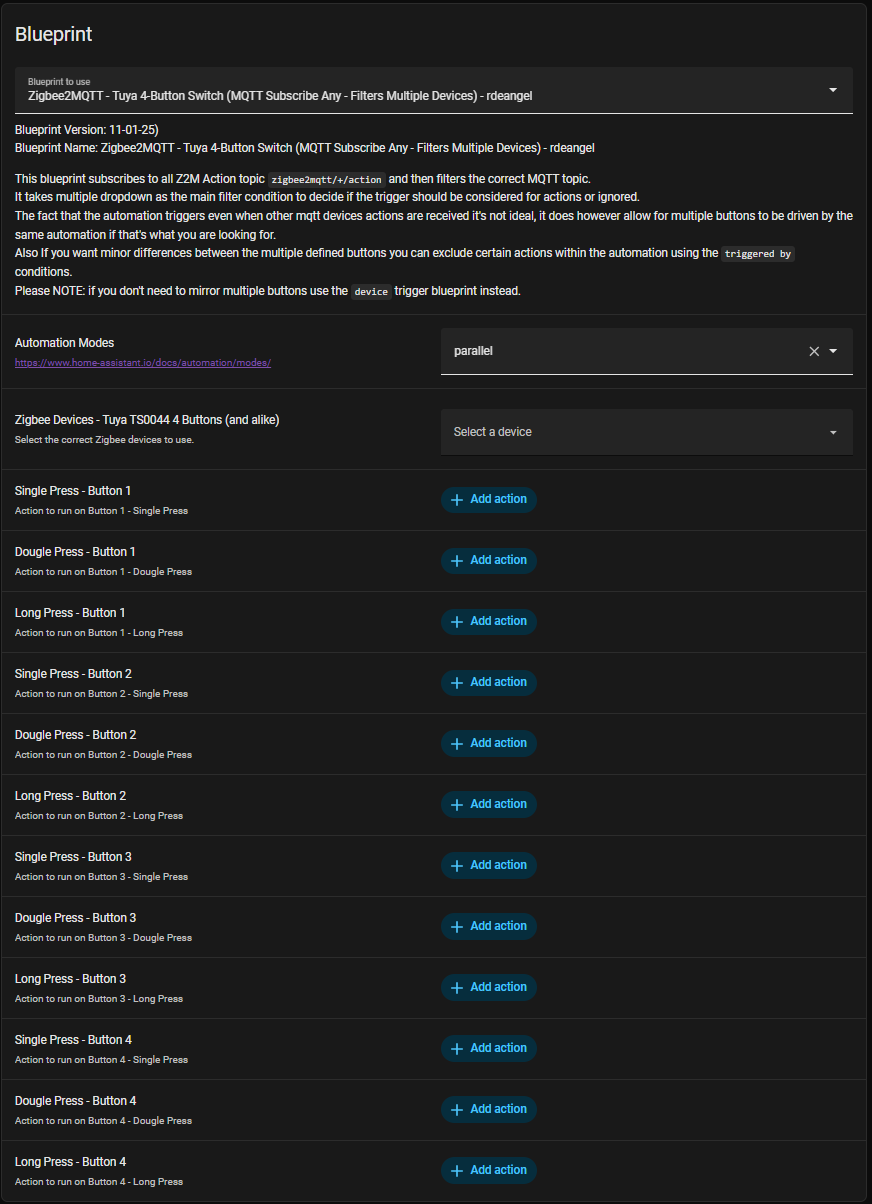Screen dimensions: 872x1204
Task: Click plus icon for Dougle Press Button 2
Action: [x=457, y=744]
